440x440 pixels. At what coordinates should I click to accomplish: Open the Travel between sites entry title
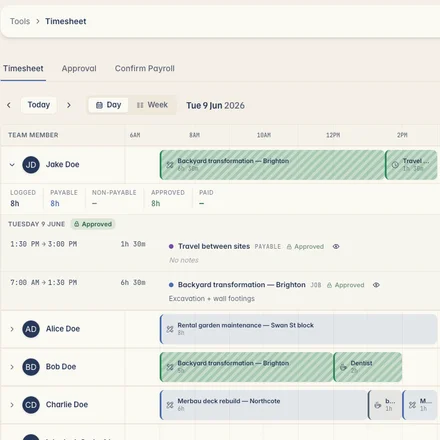click(214, 246)
